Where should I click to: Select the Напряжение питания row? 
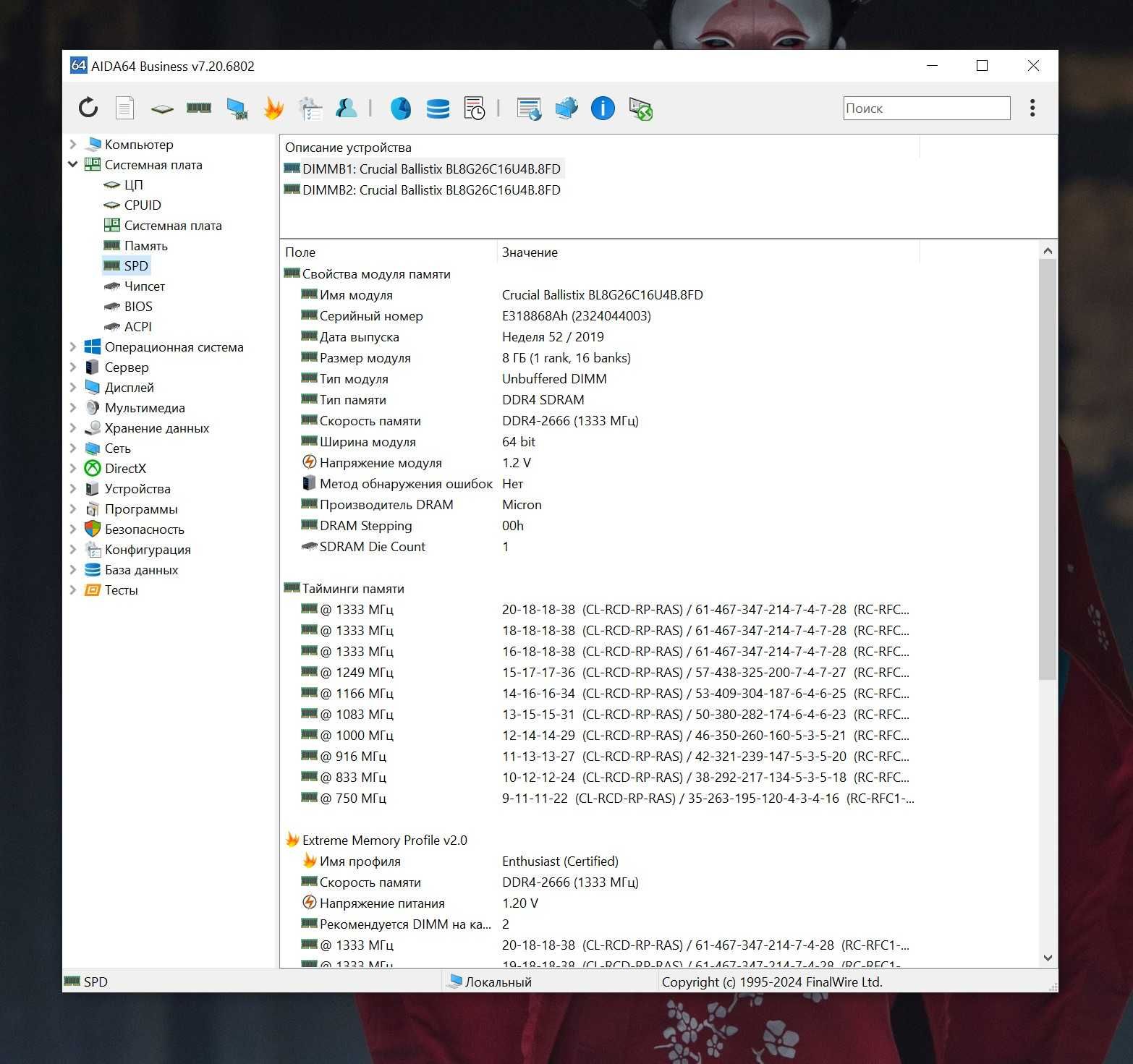point(599,903)
